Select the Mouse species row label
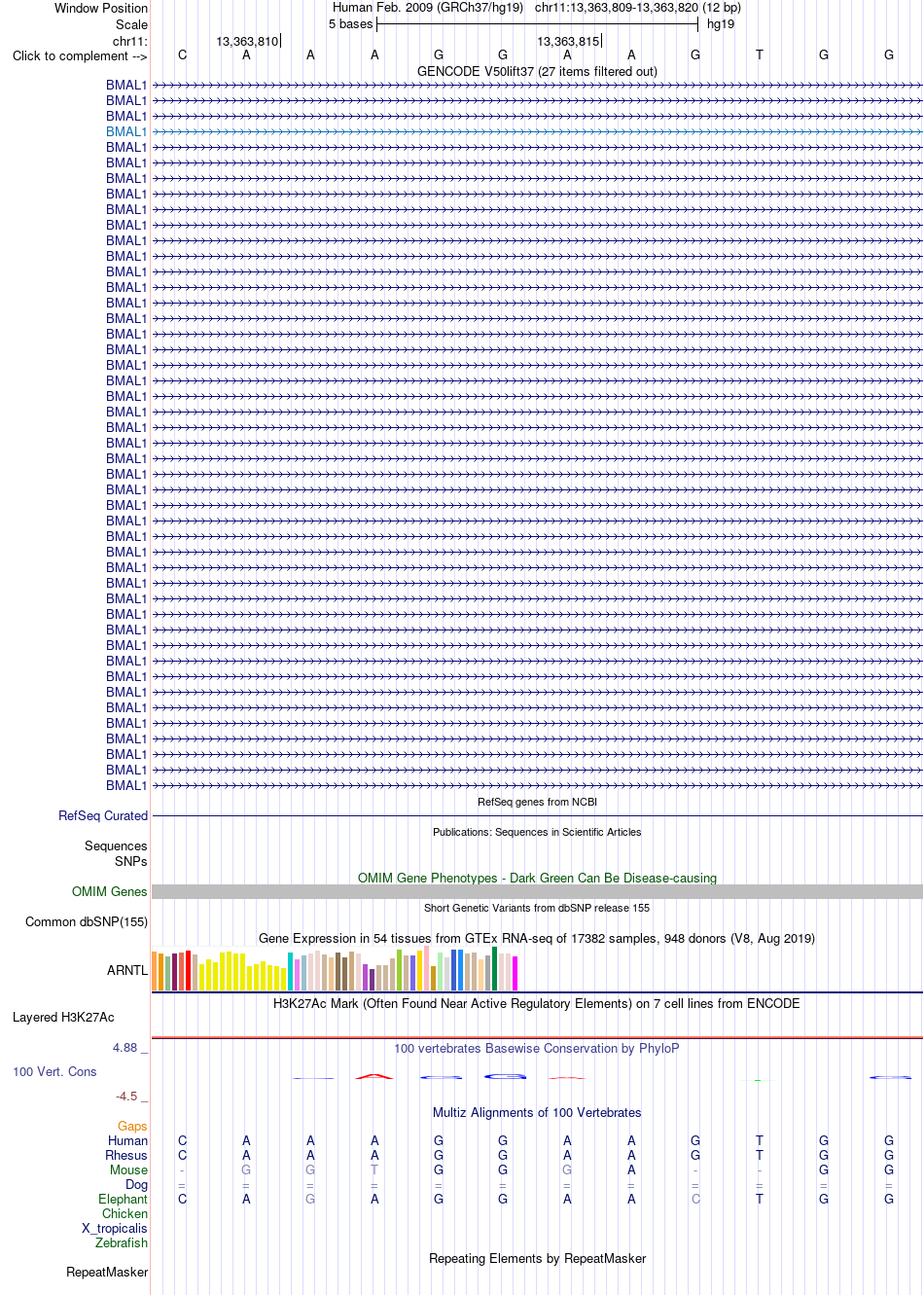 (x=128, y=1169)
